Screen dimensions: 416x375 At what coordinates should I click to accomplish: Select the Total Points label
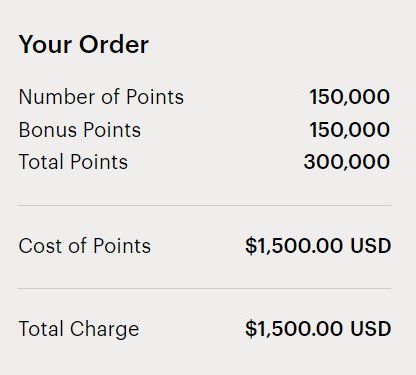pos(73,162)
